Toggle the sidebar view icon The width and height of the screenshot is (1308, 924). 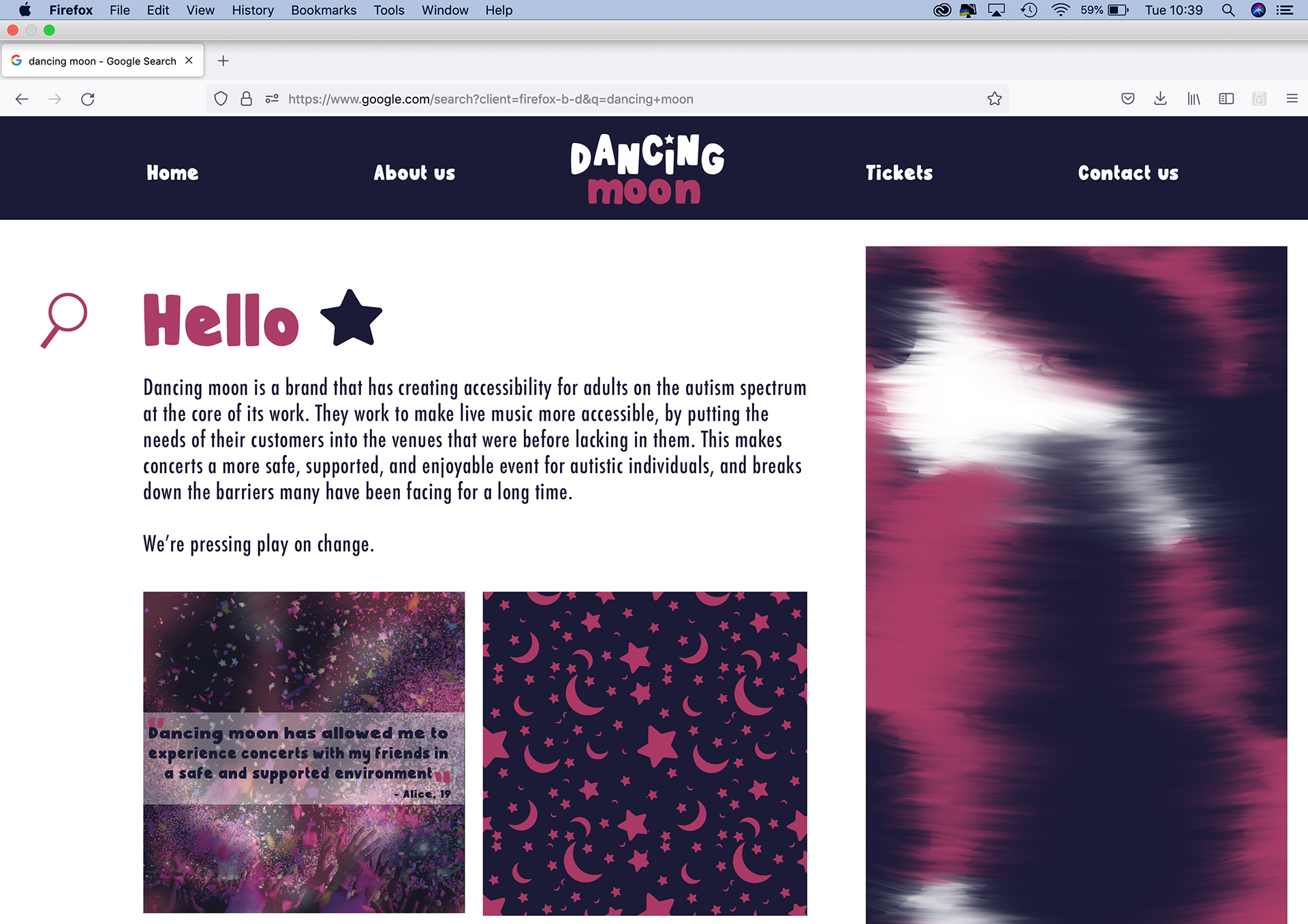point(1226,99)
